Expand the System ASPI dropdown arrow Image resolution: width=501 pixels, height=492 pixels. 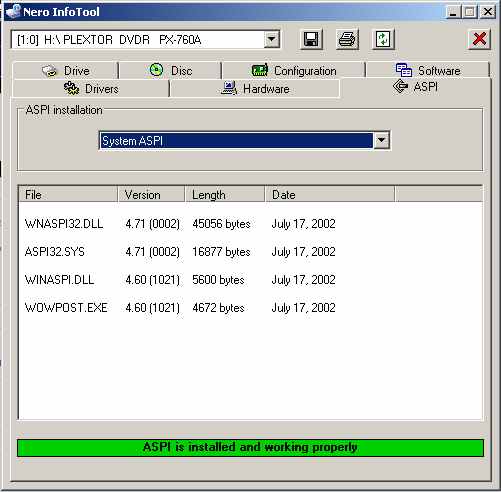click(381, 141)
